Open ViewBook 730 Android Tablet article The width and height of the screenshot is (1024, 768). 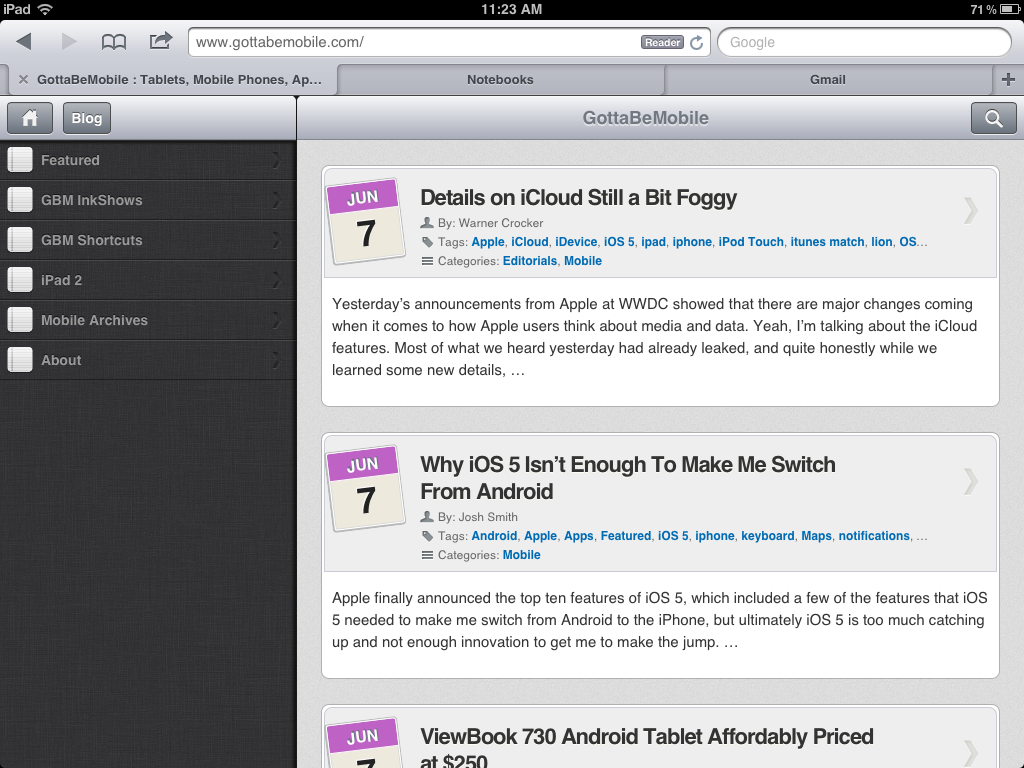647,748
